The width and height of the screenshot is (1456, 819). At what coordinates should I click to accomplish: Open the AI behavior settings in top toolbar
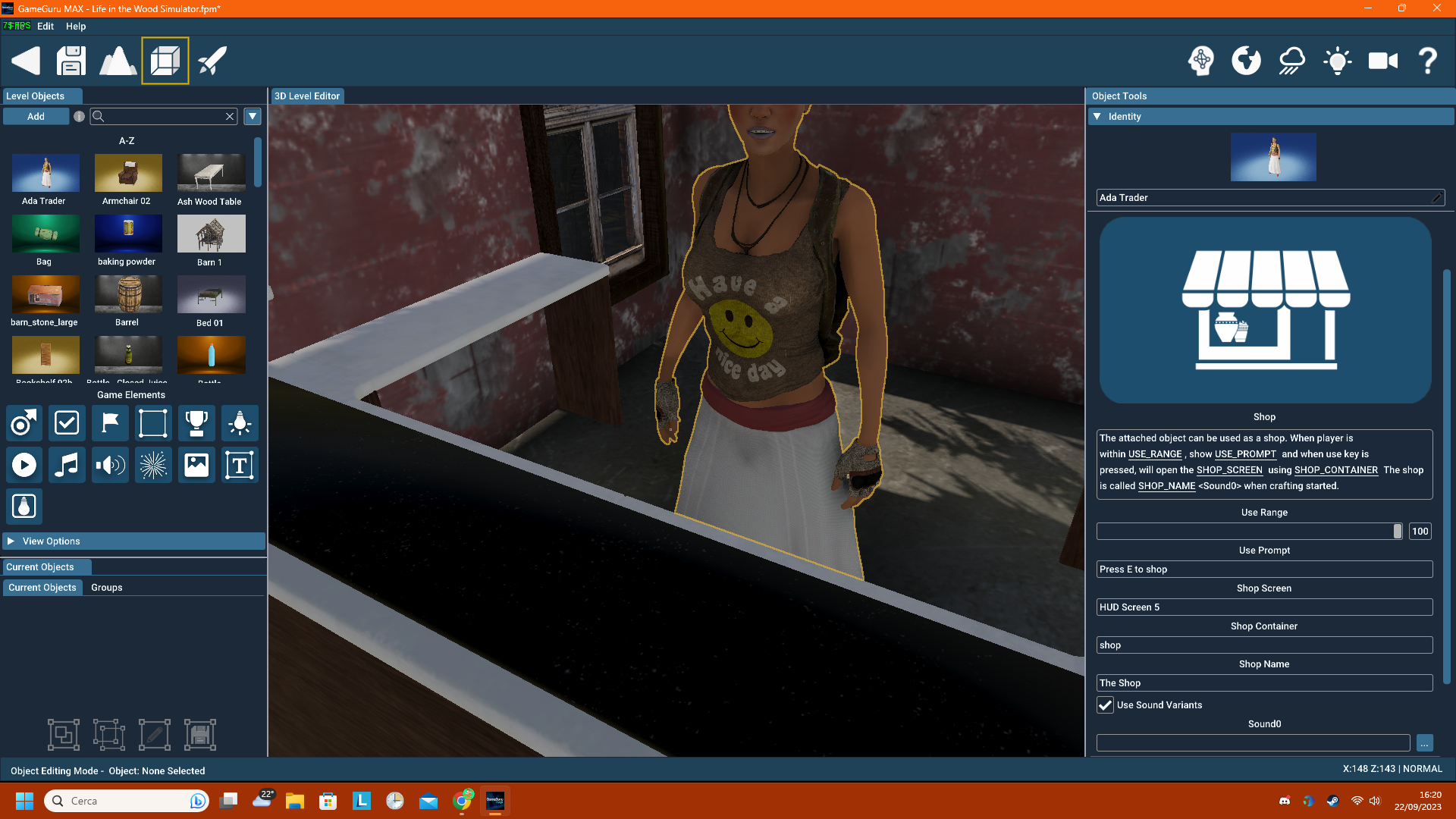(x=1201, y=61)
